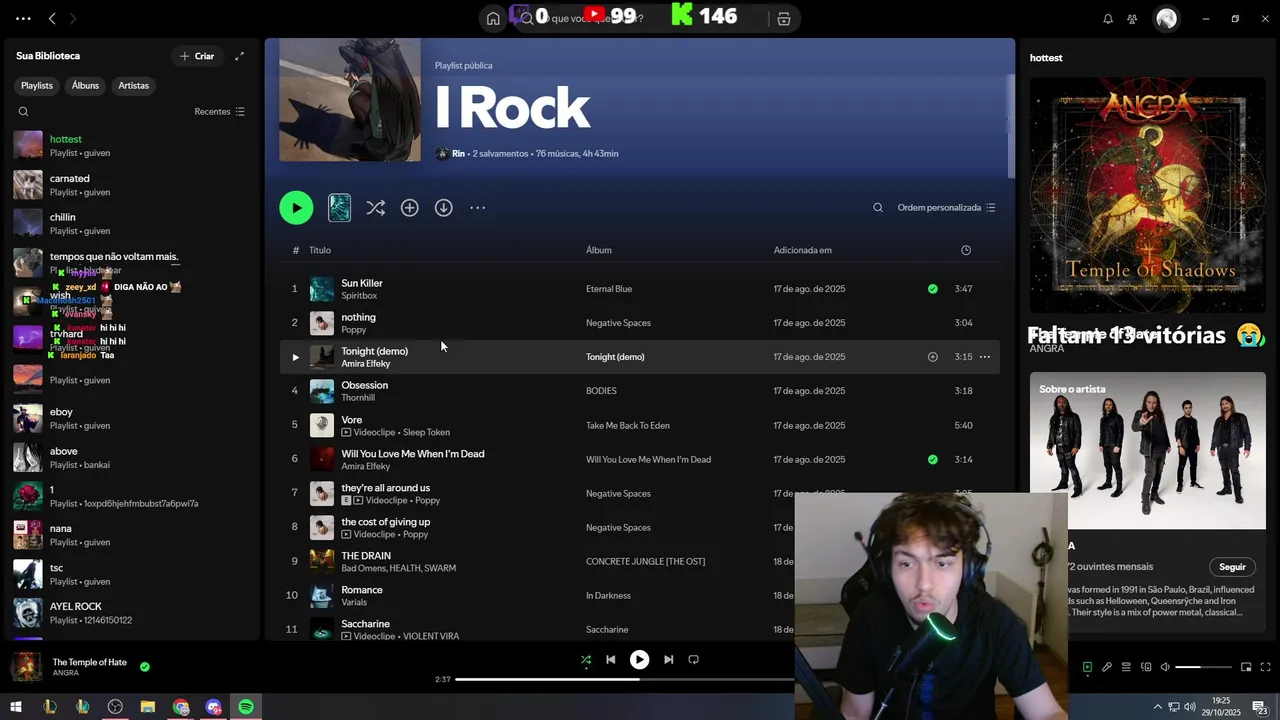Open the user profile avatar
Image resolution: width=1280 pixels, height=720 pixels.
(1166, 18)
